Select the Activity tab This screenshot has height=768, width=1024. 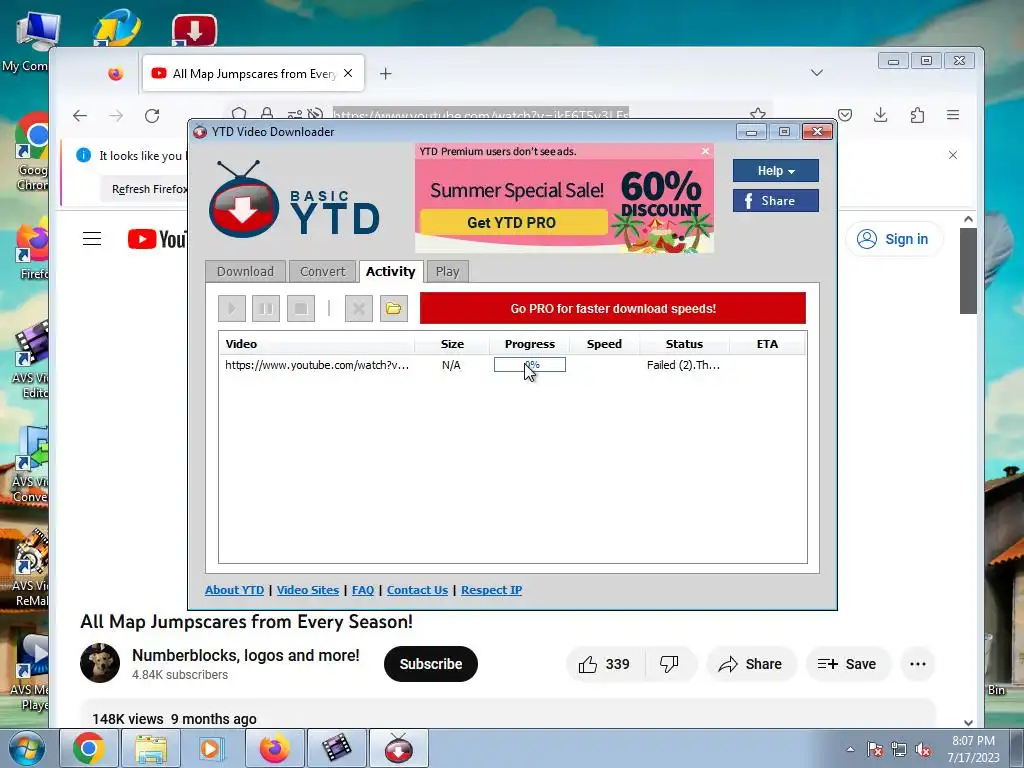click(391, 272)
